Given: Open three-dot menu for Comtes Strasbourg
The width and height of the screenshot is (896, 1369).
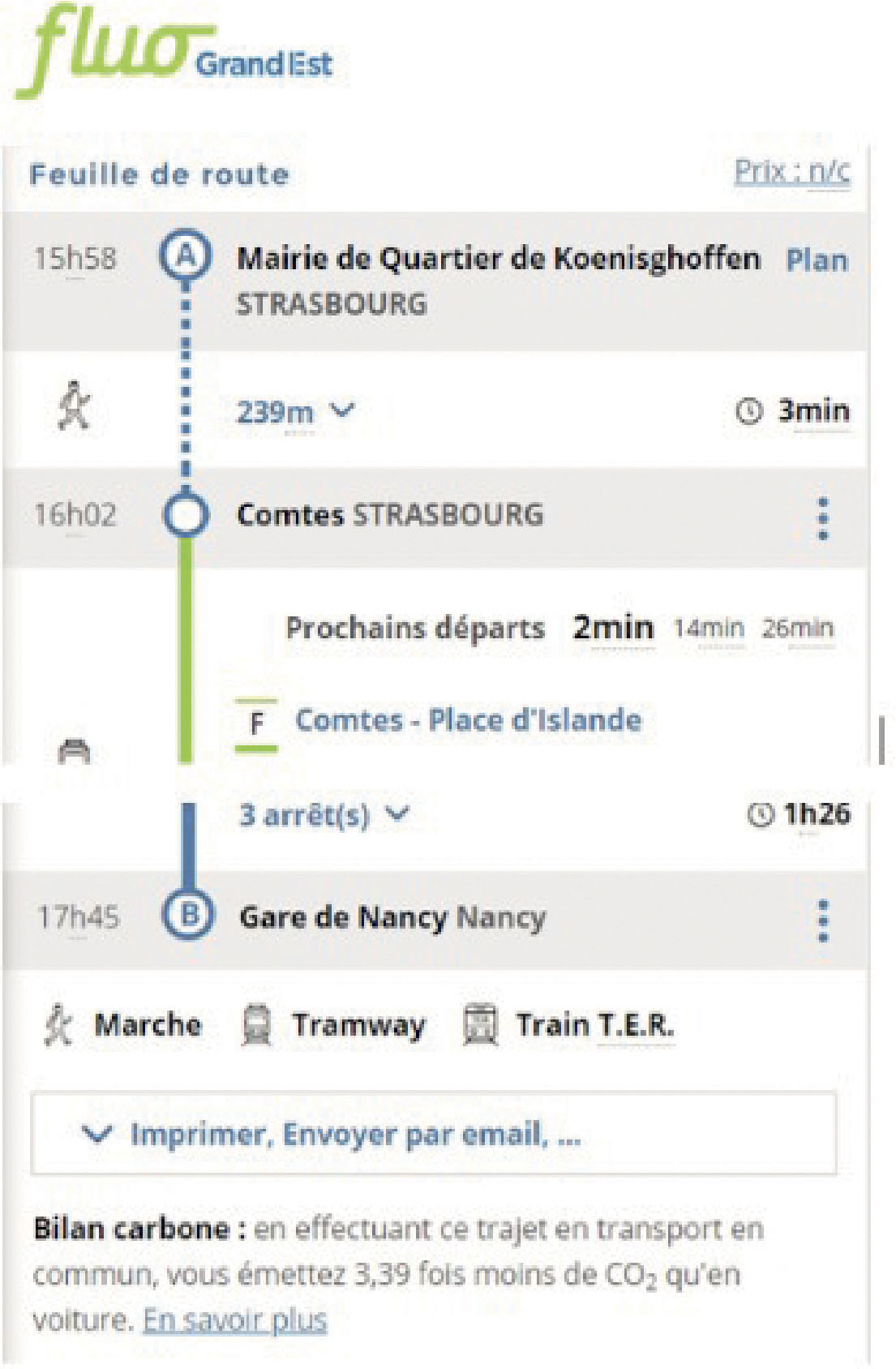Looking at the screenshot, I should pyautogui.click(x=823, y=518).
